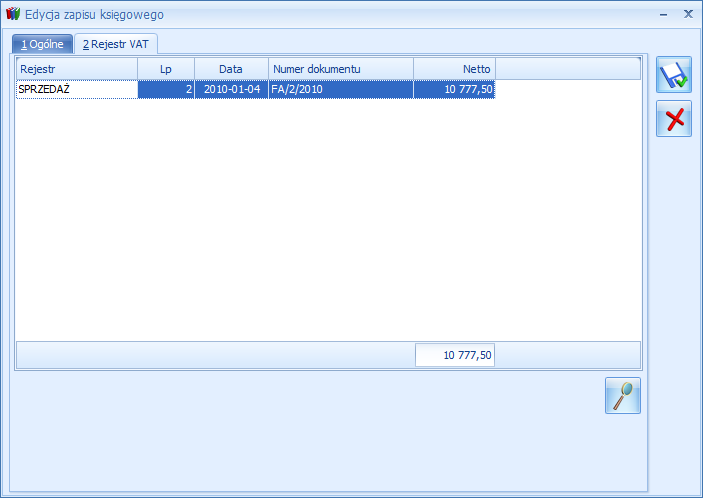Click document number FA/2/2010

[x=341, y=89]
